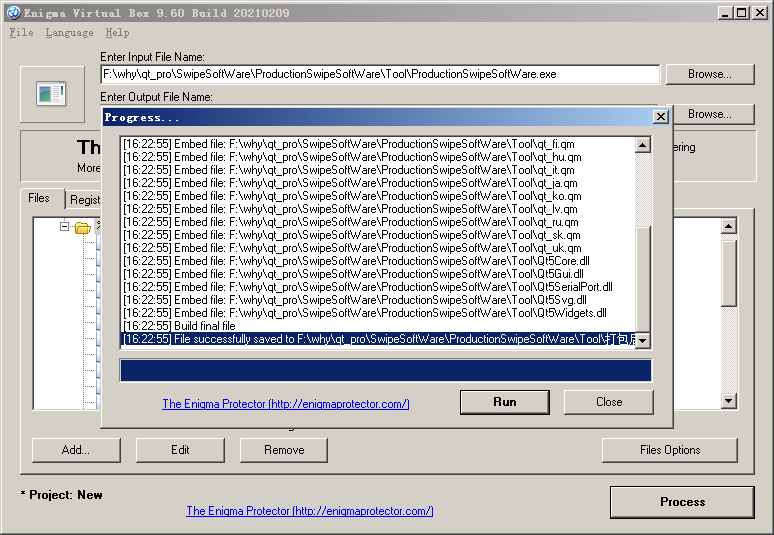774x535 pixels.
Task: Click Close in the Progress dialog
Action: [609, 402]
